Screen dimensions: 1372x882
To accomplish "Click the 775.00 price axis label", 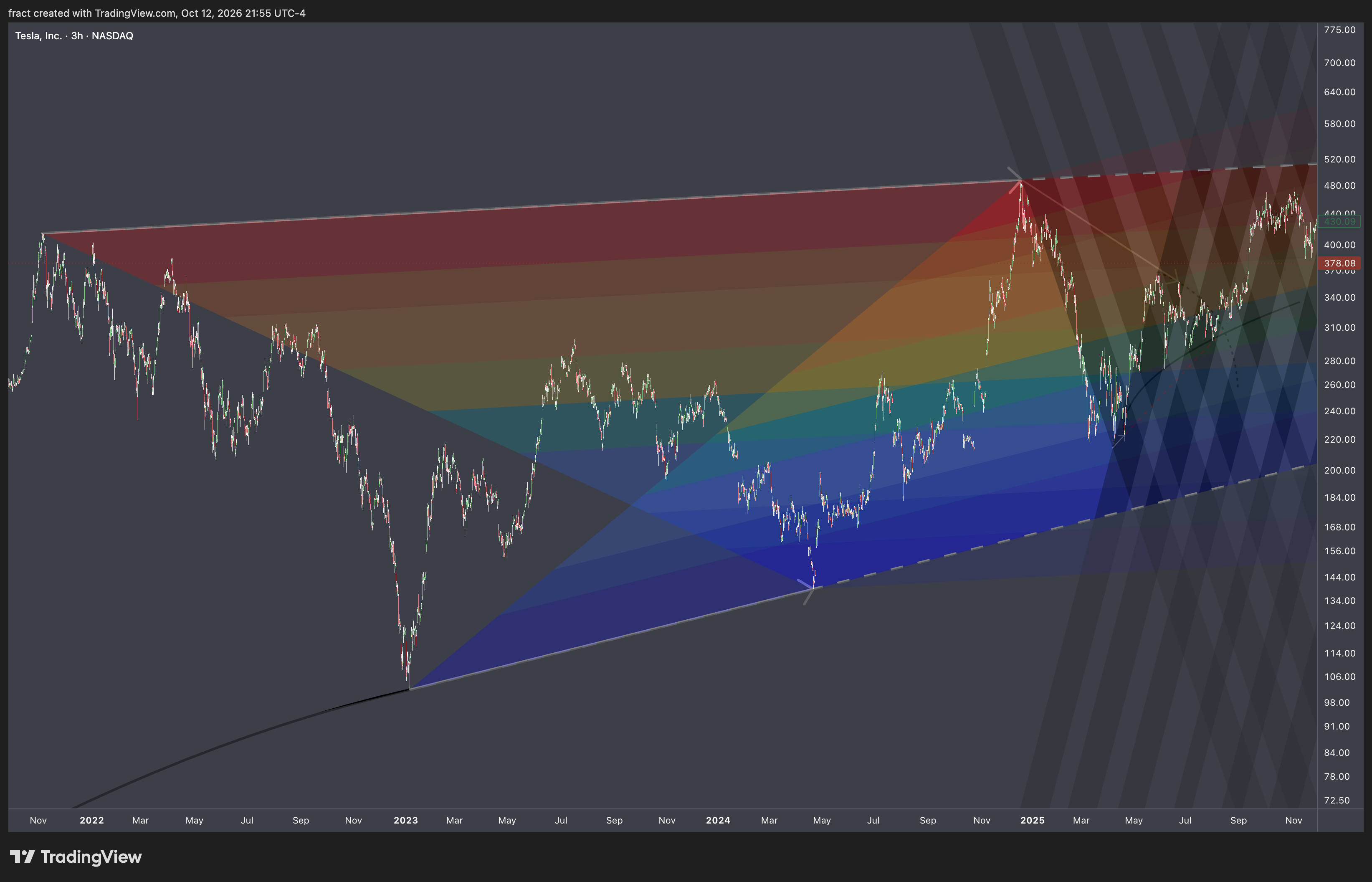I will click(x=1339, y=30).
